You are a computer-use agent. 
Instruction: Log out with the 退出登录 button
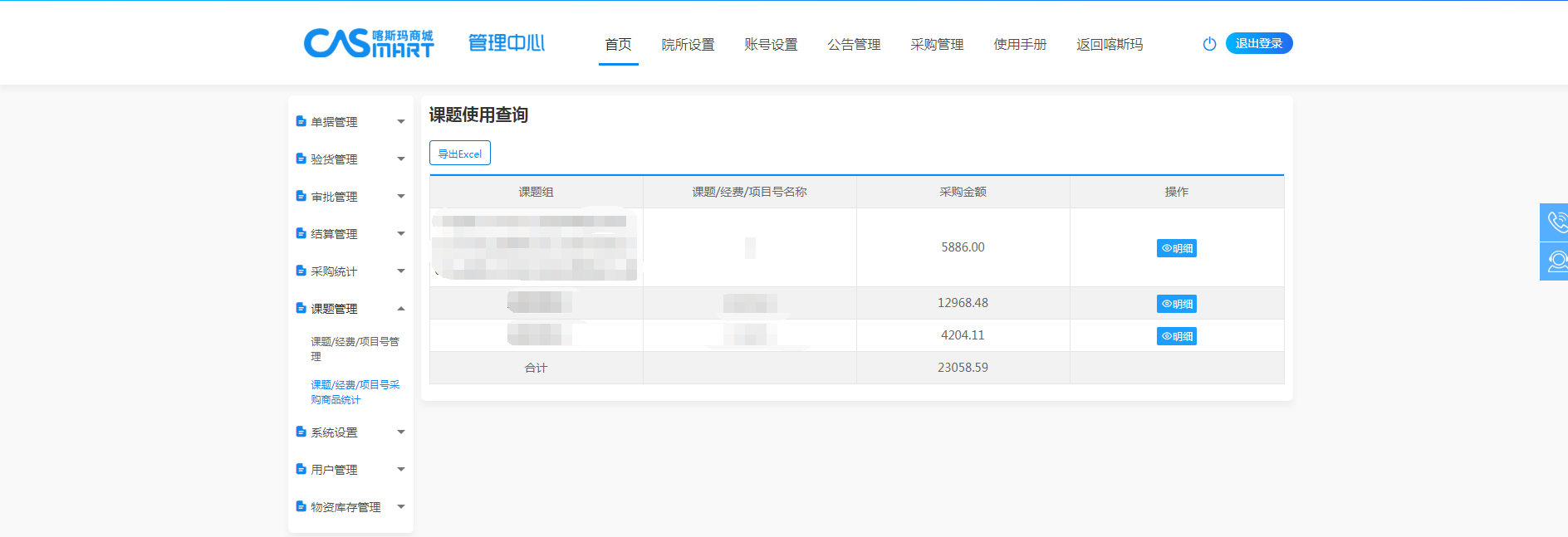tap(1258, 43)
